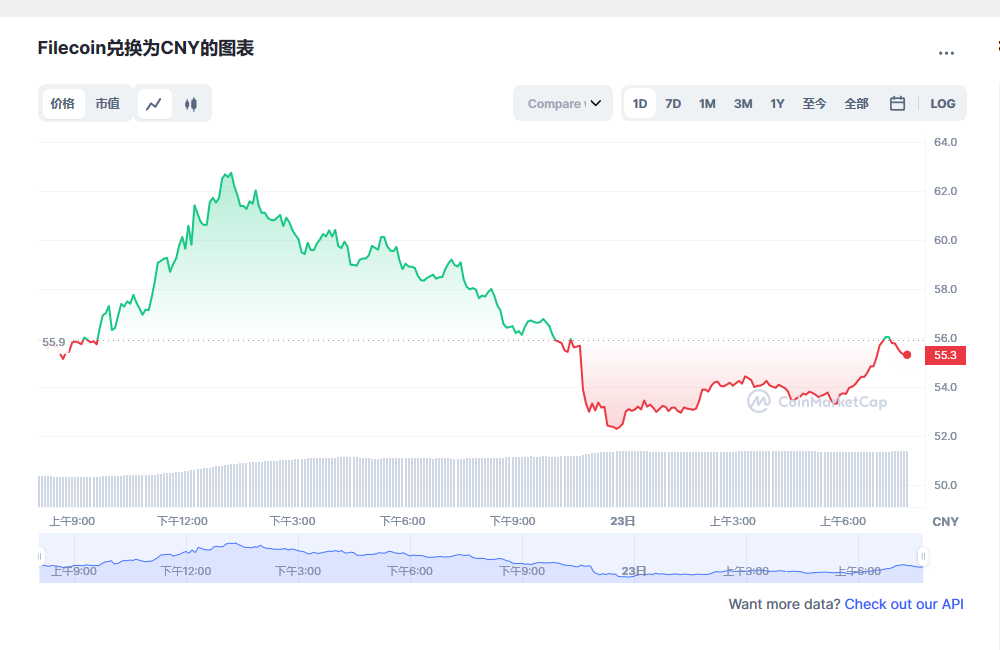Viewport: 1000px width, 650px height.
Task: Select the 7D time range tab
Action: pos(673,103)
